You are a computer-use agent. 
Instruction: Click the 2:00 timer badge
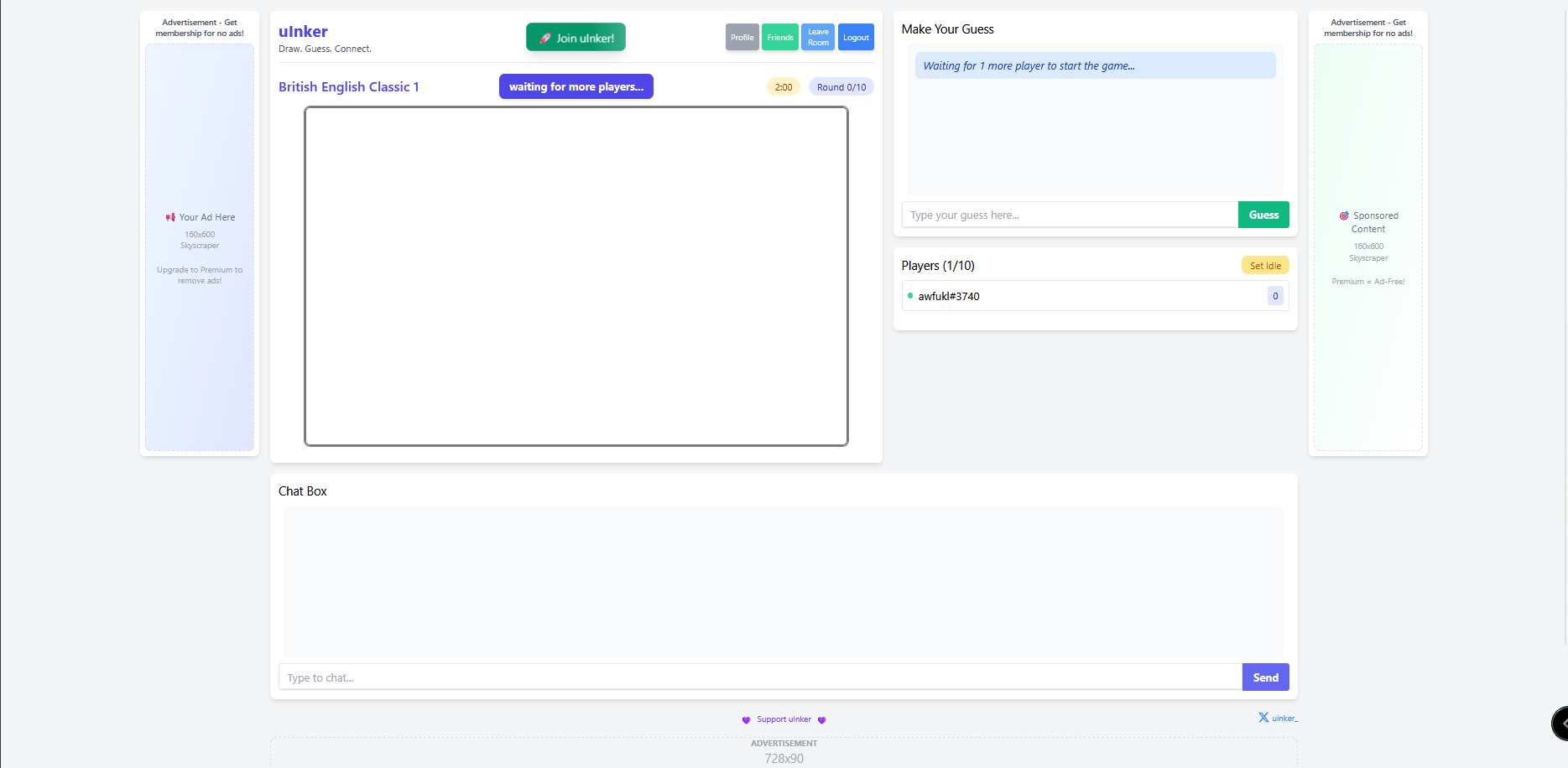point(784,86)
